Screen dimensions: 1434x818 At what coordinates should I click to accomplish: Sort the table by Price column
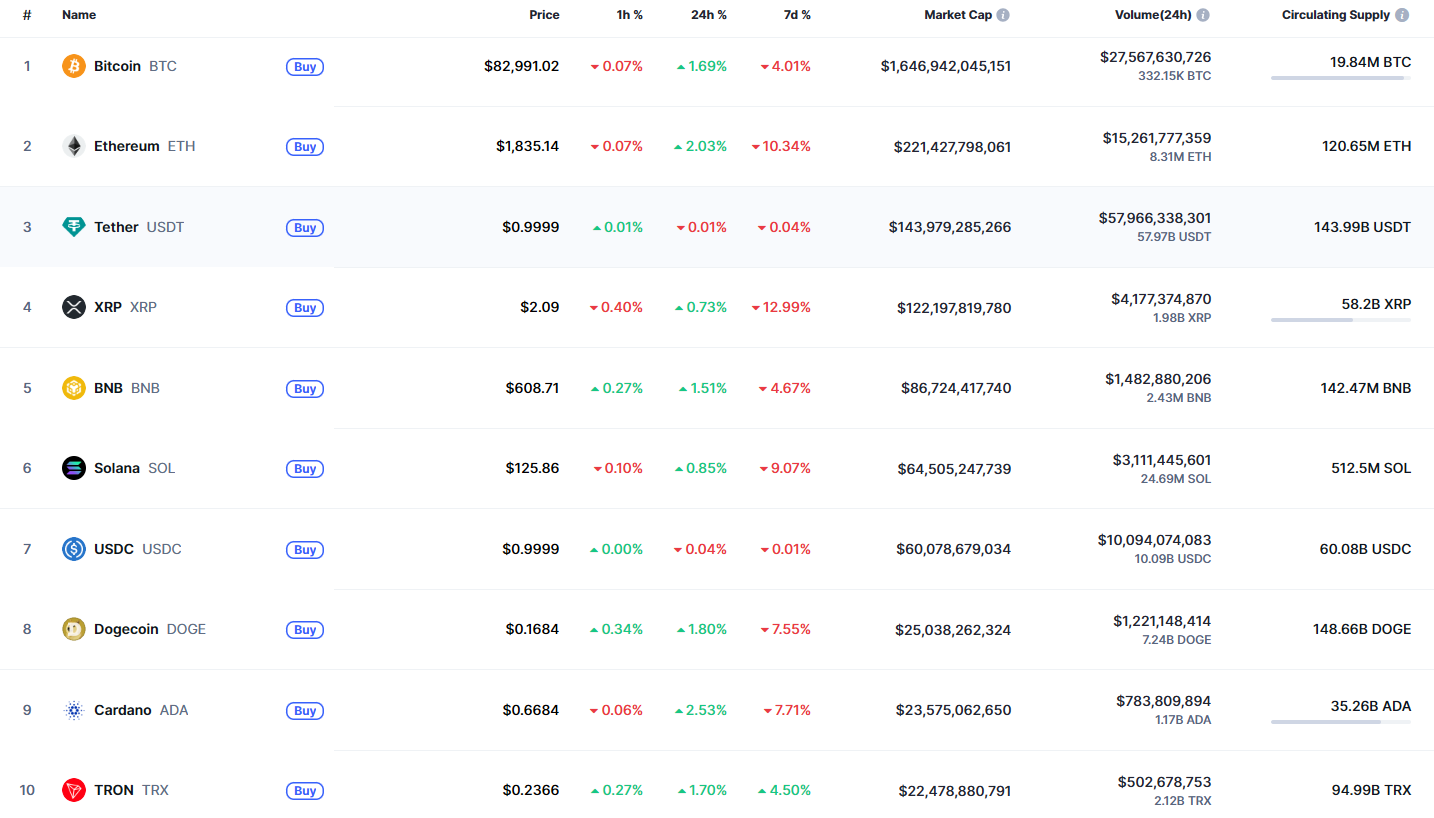tap(545, 15)
